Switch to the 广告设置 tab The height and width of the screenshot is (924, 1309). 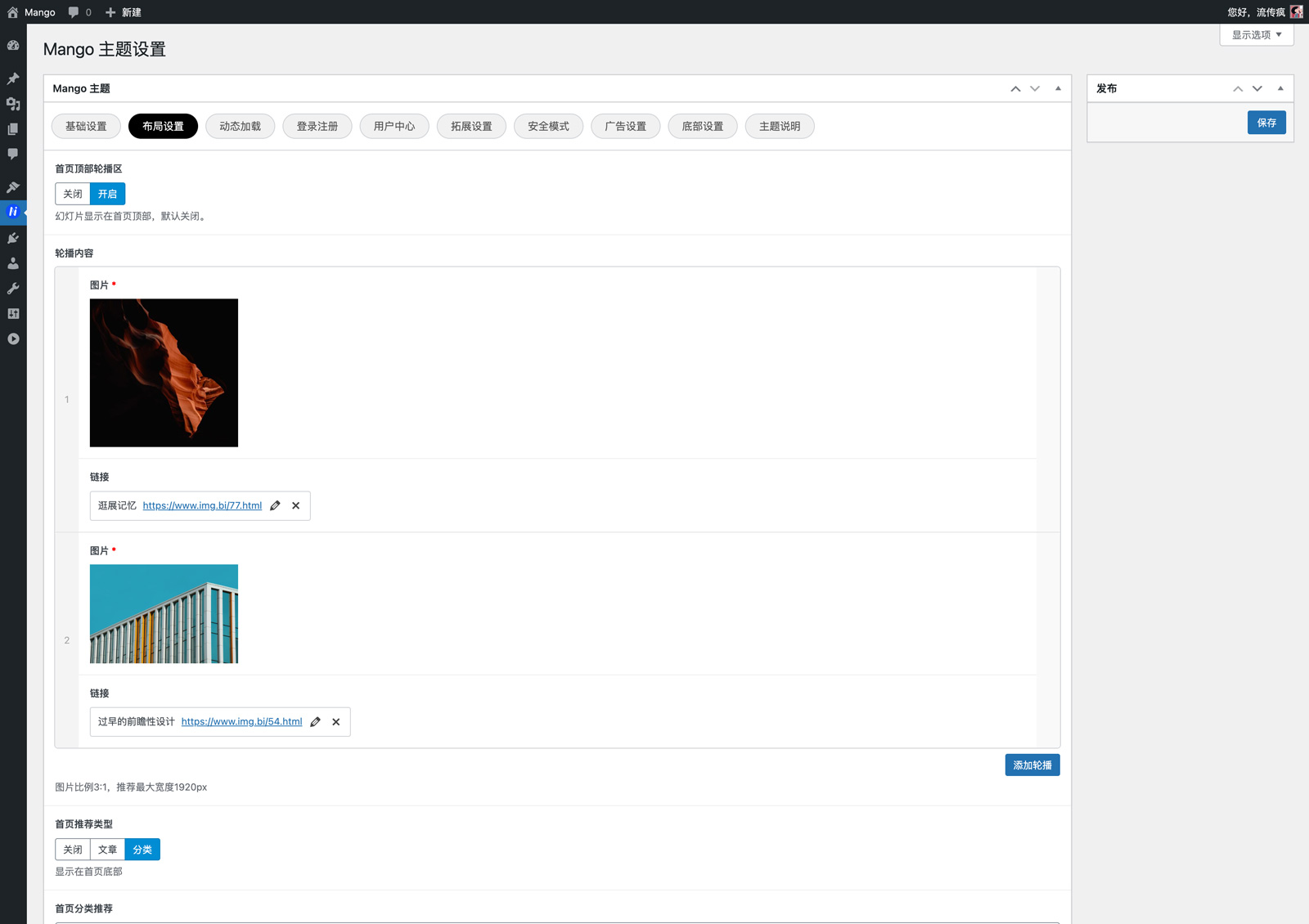(x=625, y=126)
